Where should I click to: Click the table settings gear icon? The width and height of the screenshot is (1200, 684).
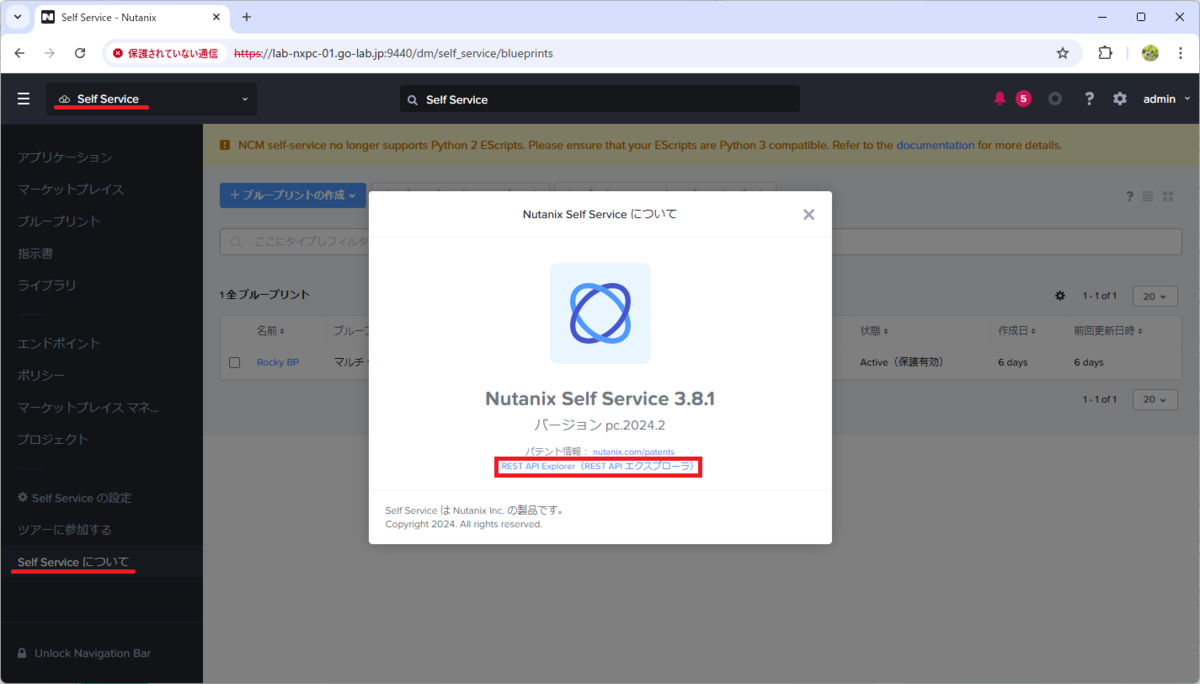point(1060,296)
